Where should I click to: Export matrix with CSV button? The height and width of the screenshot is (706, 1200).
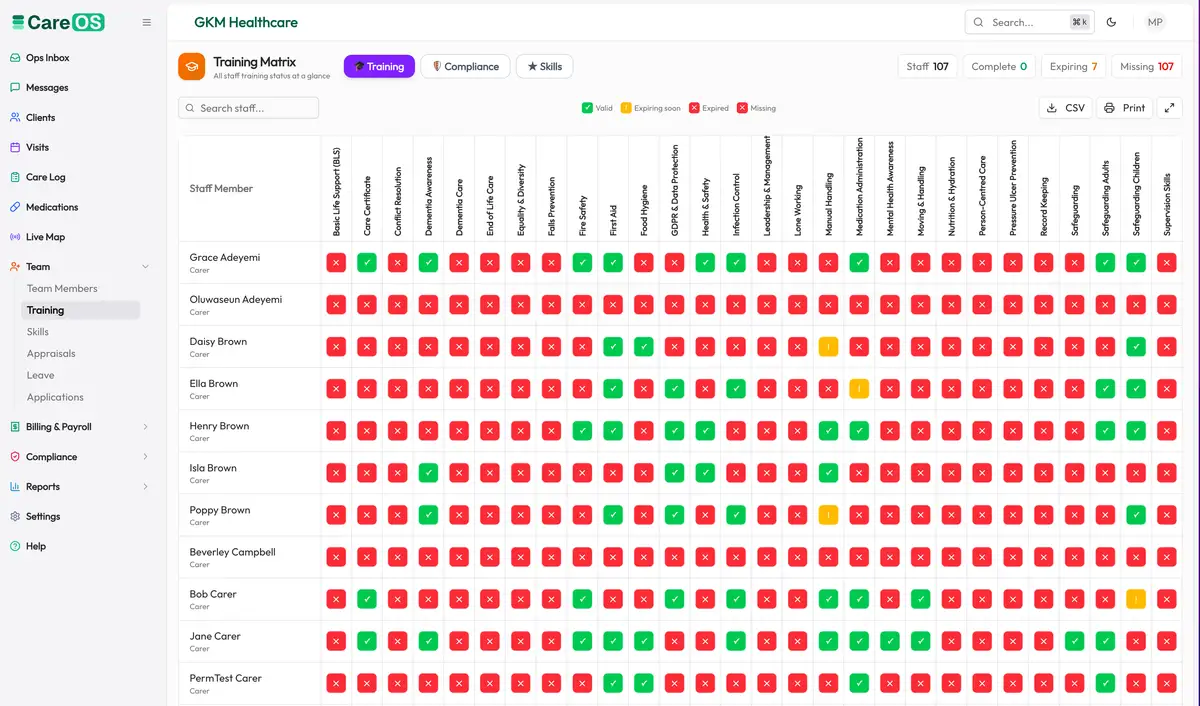tap(1065, 108)
